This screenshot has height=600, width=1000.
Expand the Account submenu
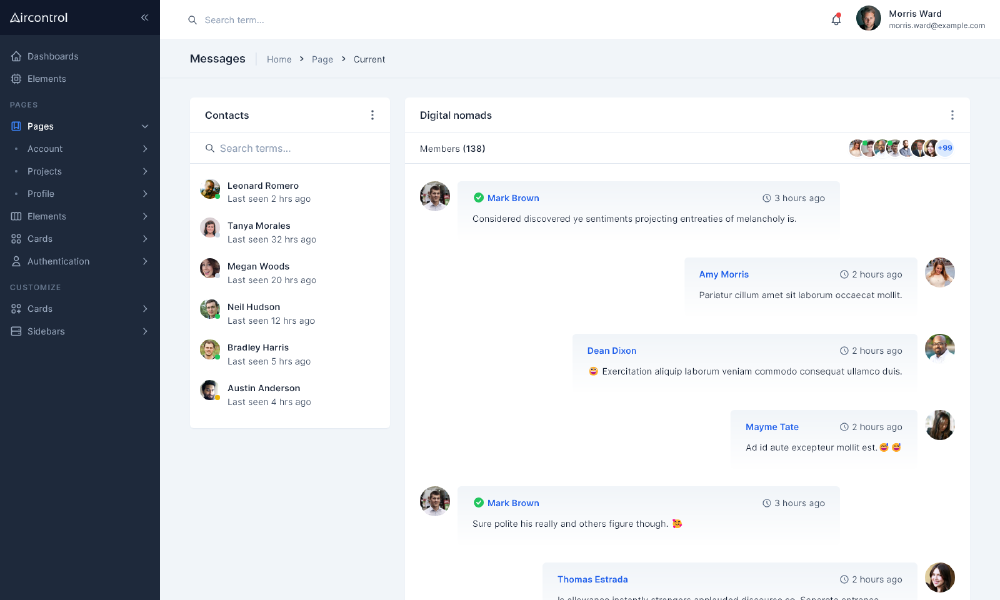pos(145,149)
